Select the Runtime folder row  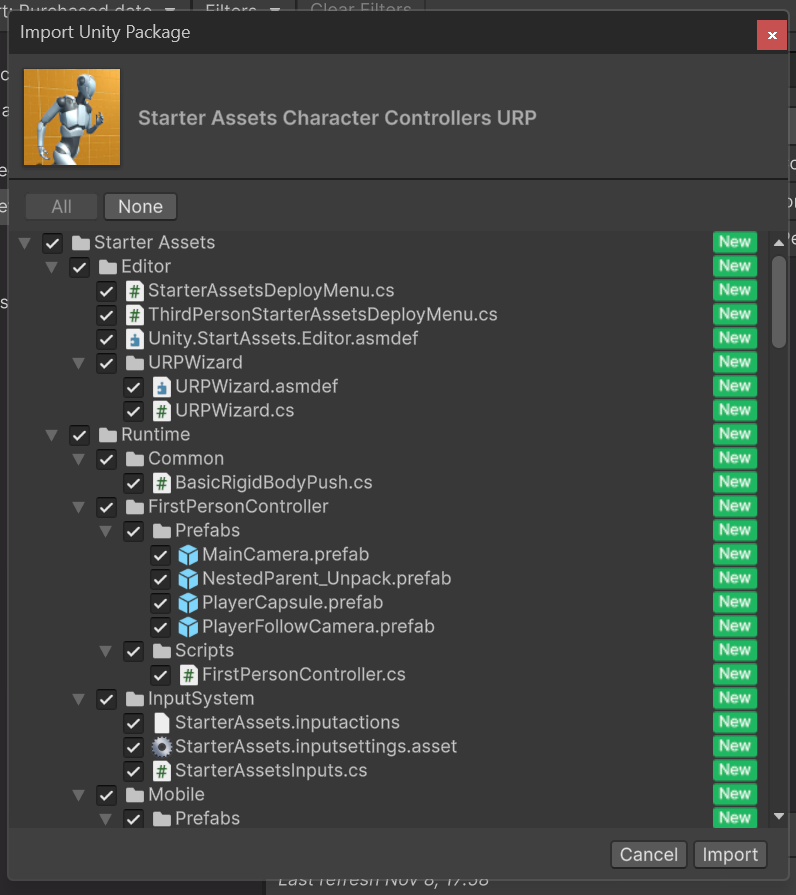[x=155, y=435]
